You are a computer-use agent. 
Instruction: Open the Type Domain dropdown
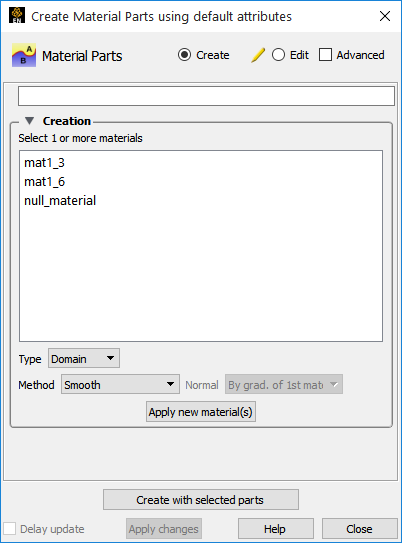[84, 358]
